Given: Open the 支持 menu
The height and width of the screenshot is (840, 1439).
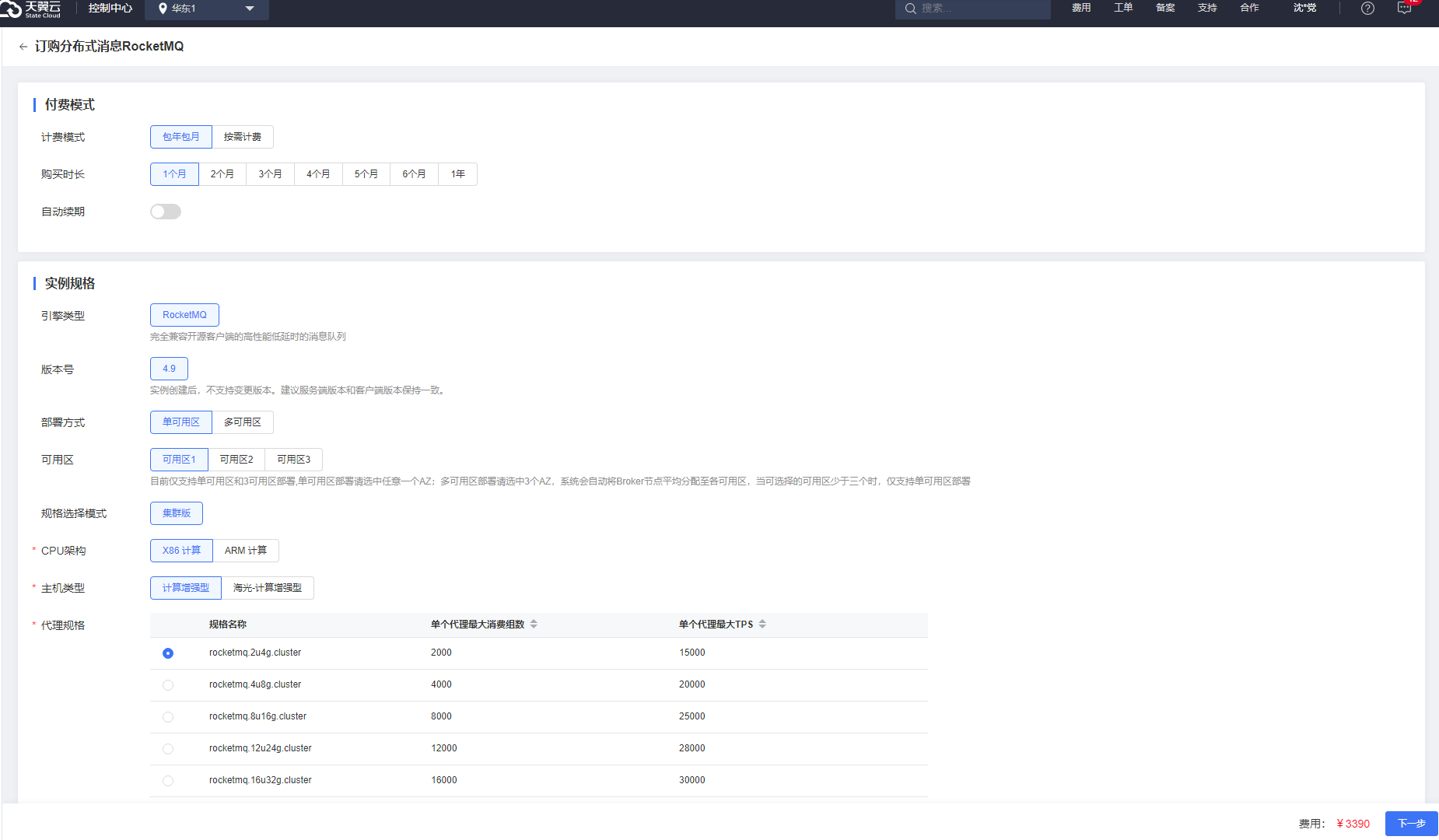Looking at the screenshot, I should (x=1207, y=8).
